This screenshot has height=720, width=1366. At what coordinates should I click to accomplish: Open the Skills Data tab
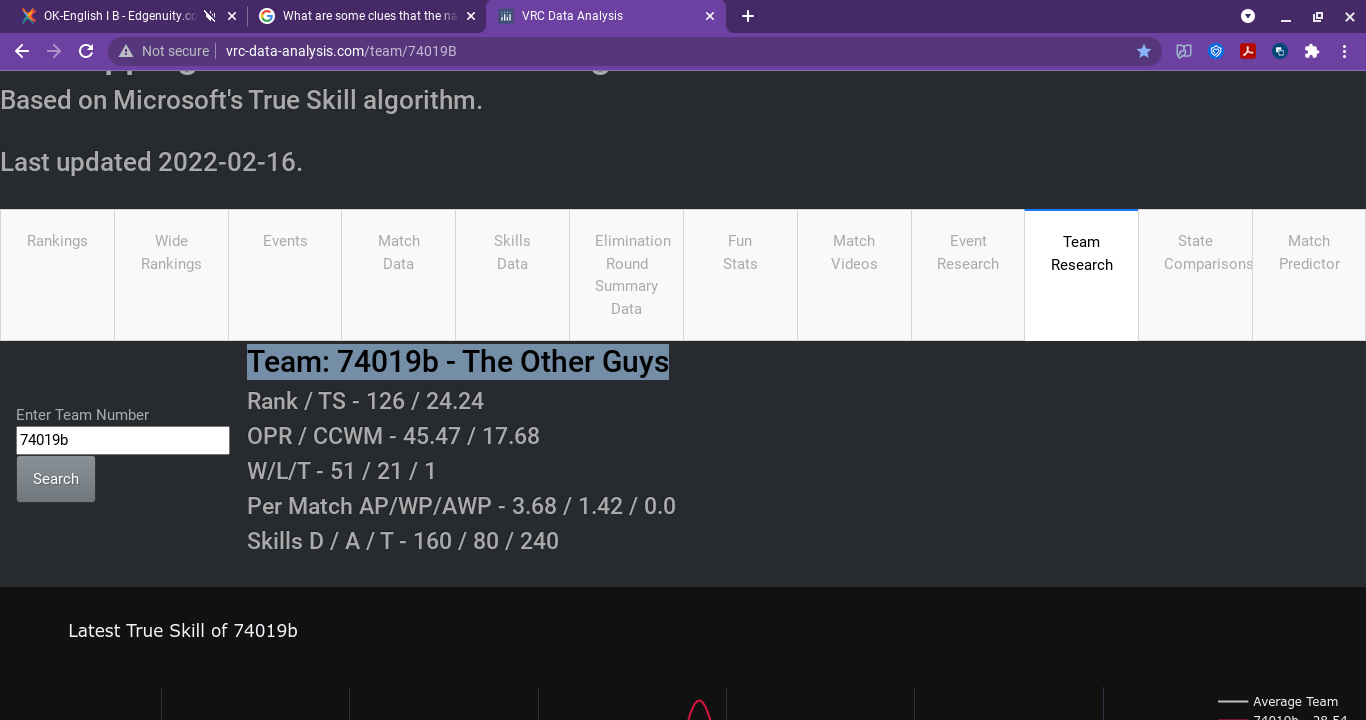(512, 252)
